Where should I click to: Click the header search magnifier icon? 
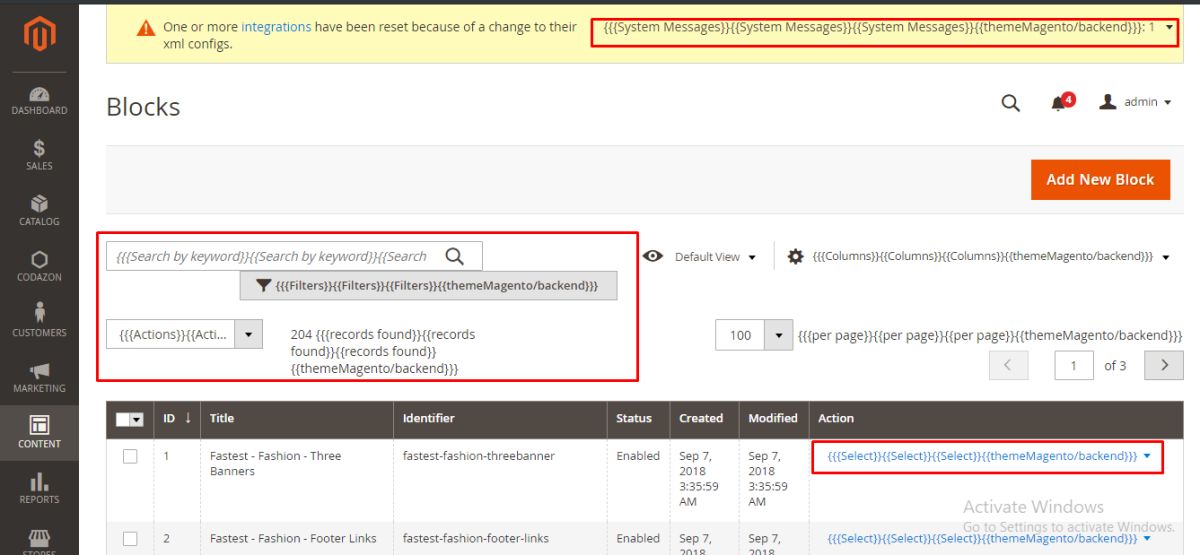click(x=1011, y=103)
